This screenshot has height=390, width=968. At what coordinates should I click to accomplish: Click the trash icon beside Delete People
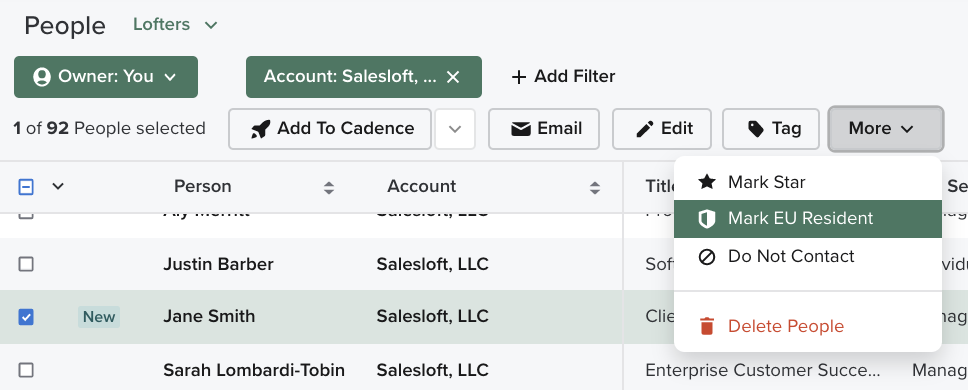click(707, 326)
